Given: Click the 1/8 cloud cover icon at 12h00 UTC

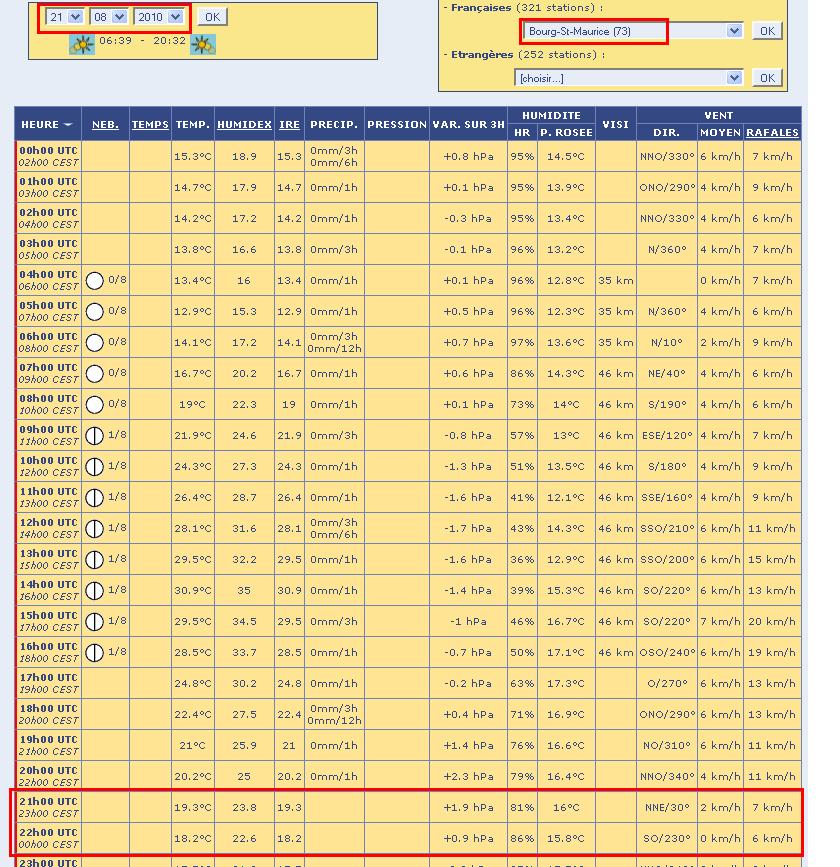Looking at the screenshot, I should pyautogui.click(x=95, y=529).
